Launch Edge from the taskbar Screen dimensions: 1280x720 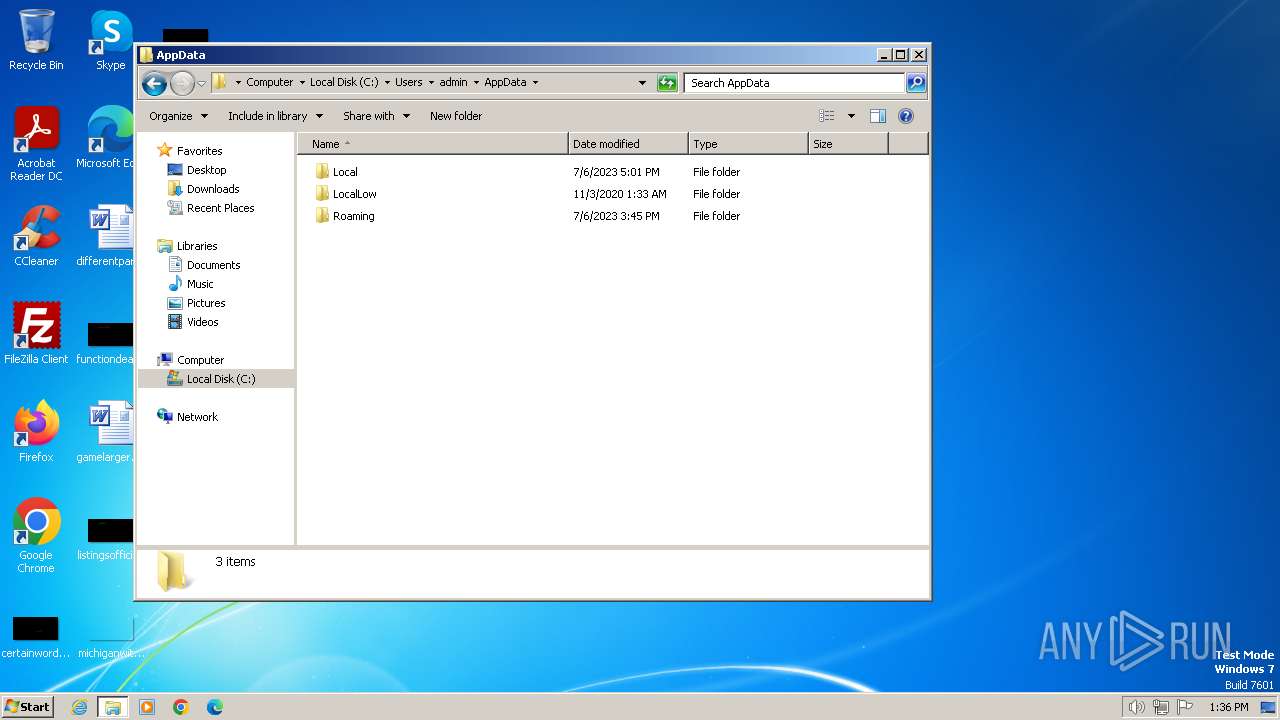[215, 707]
